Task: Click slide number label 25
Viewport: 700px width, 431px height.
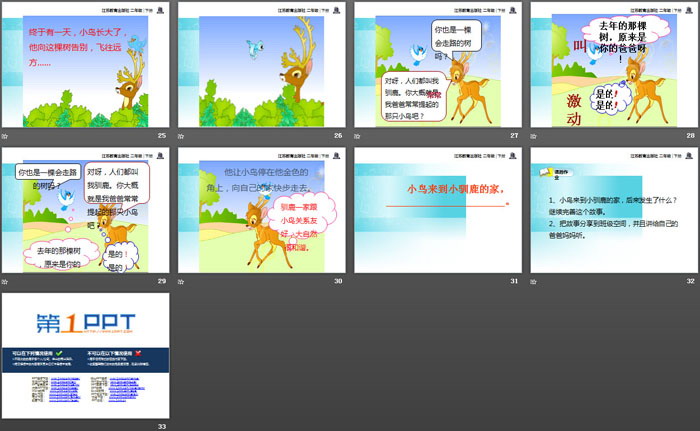Action: click(x=162, y=135)
